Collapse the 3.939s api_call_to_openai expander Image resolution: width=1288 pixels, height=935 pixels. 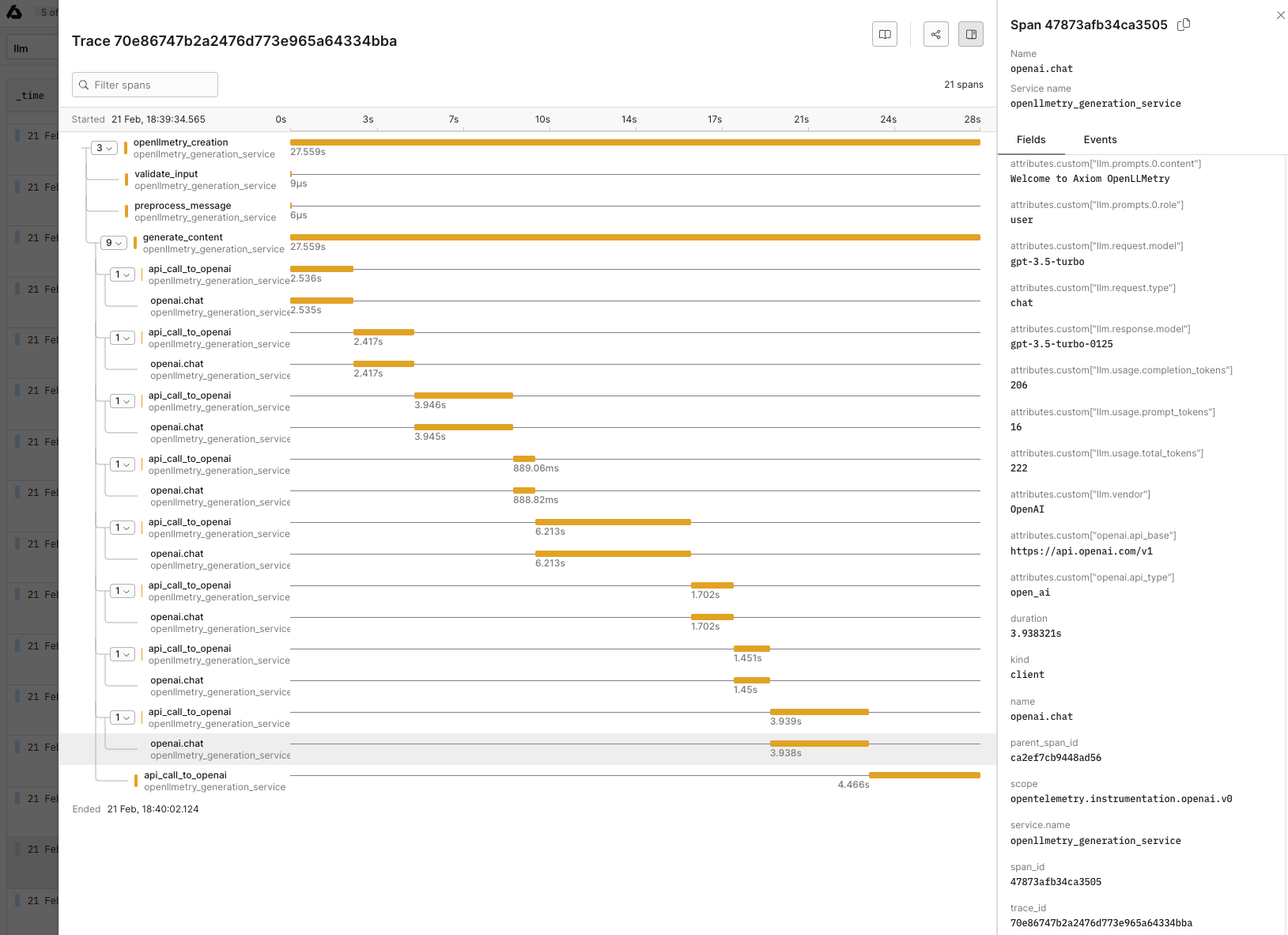[123, 717]
